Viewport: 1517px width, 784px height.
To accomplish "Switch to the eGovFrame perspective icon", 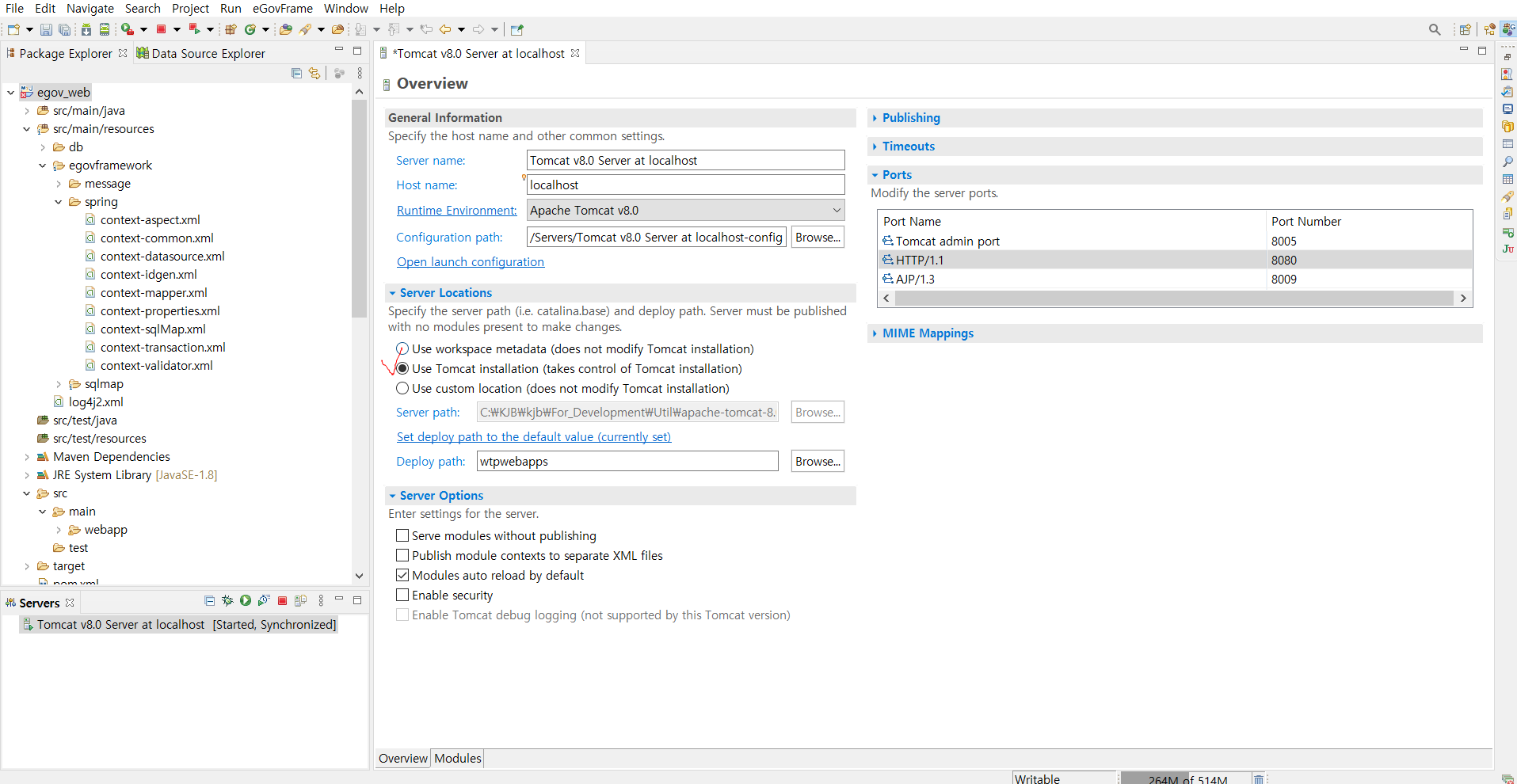I will point(1508,29).
